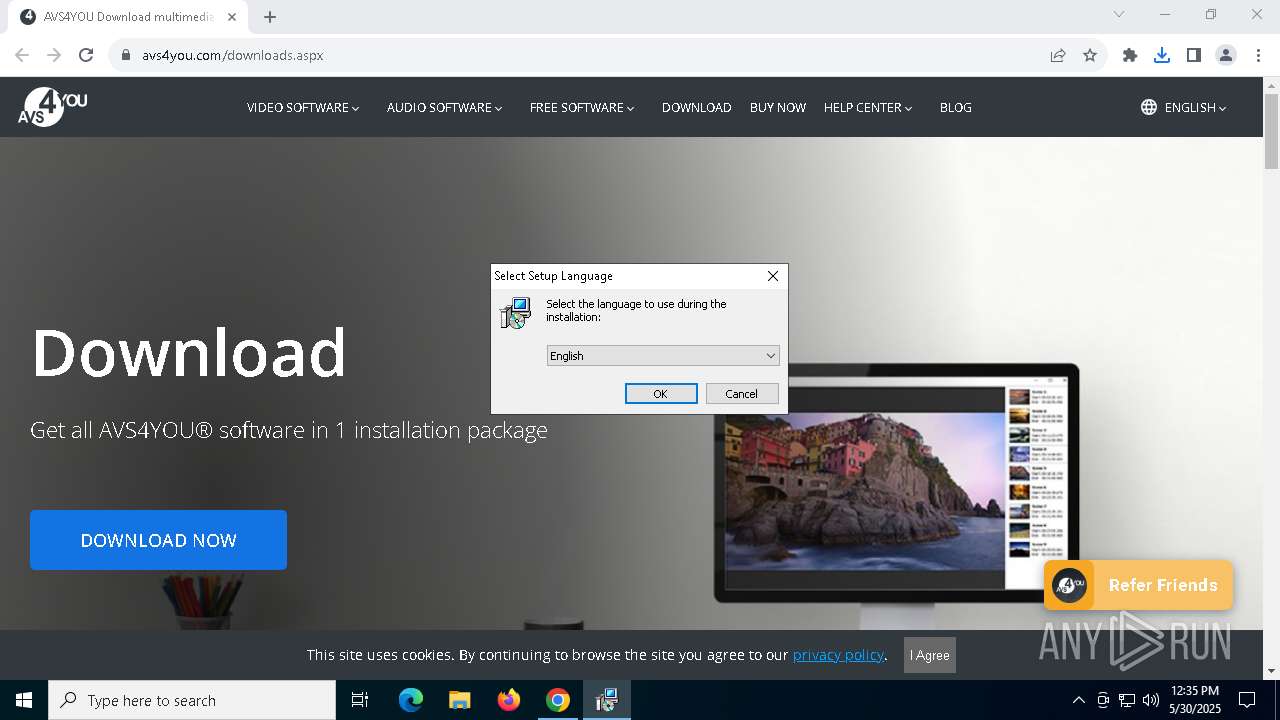Go to Buy Now page
Viewport: 1280px width, 720px height.
coord(778,107)
